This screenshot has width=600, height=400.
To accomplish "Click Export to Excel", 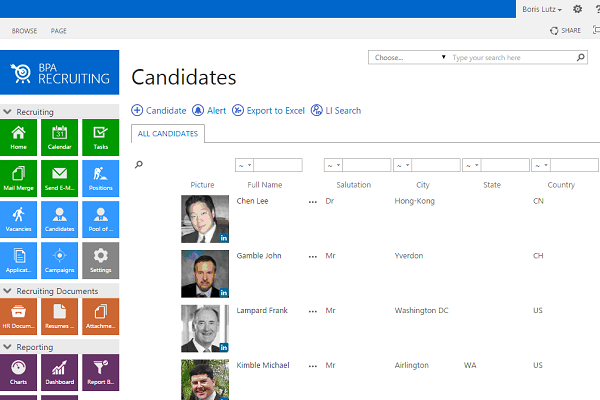I will point(269,110).
